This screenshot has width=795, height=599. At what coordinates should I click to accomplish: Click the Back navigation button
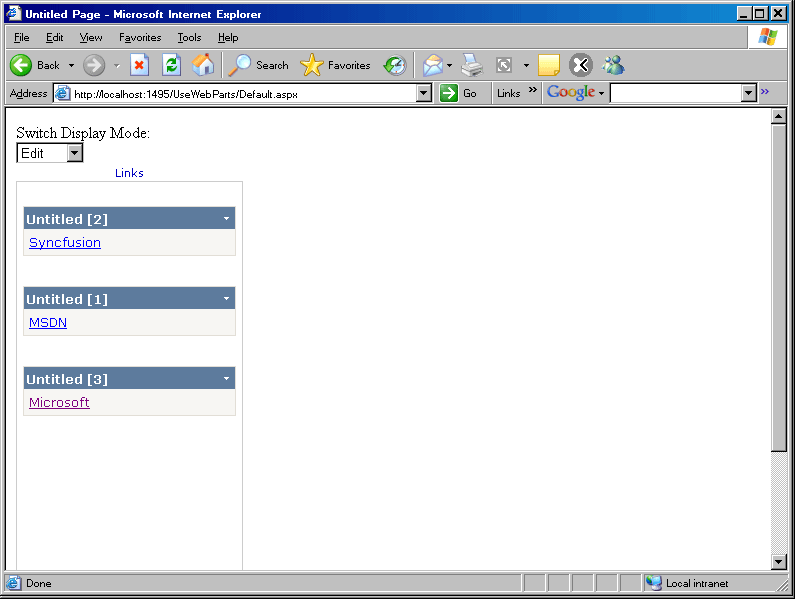click(x=35, y=65)
